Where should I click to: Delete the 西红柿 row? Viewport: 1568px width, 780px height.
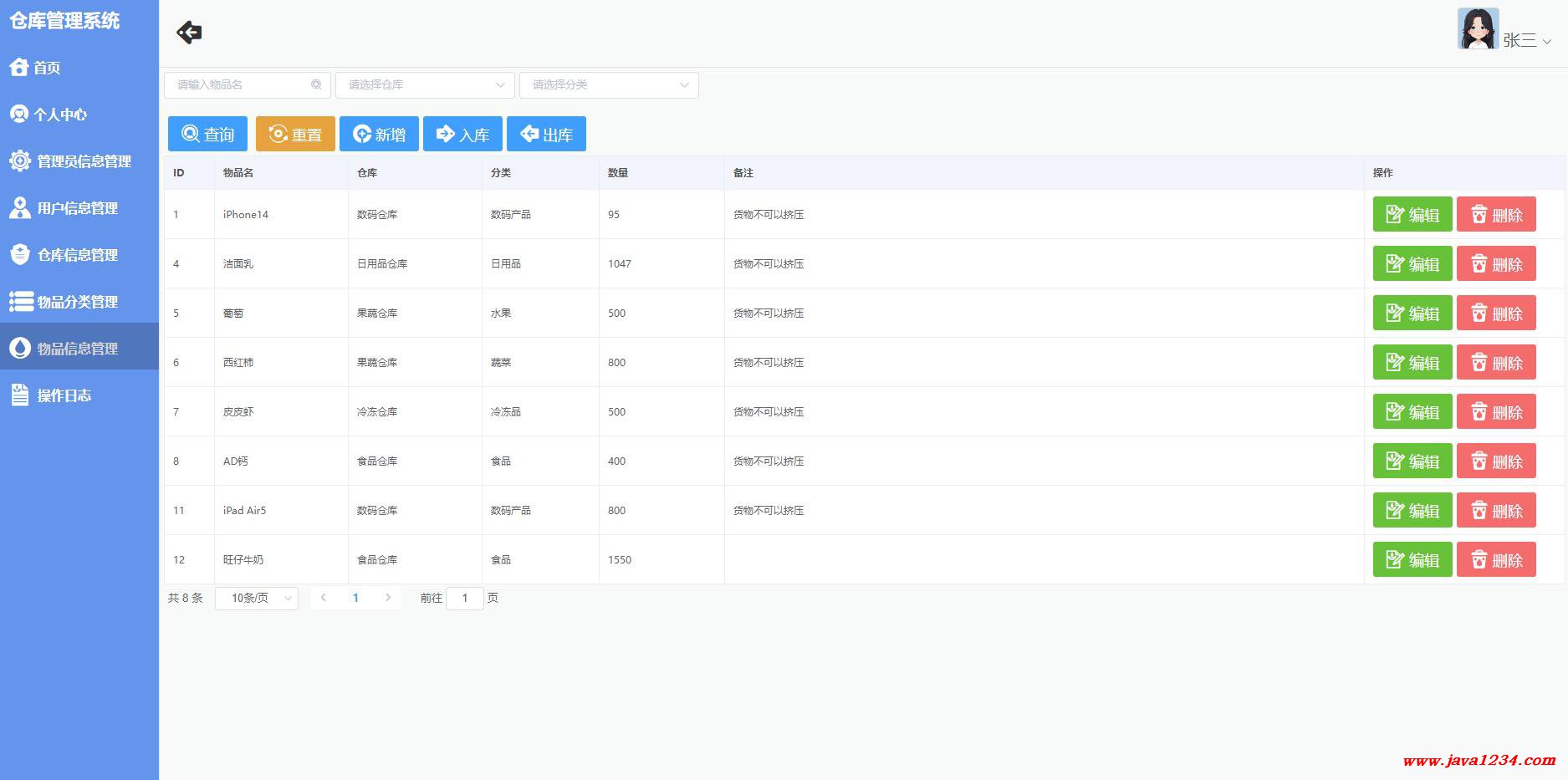1496,362
